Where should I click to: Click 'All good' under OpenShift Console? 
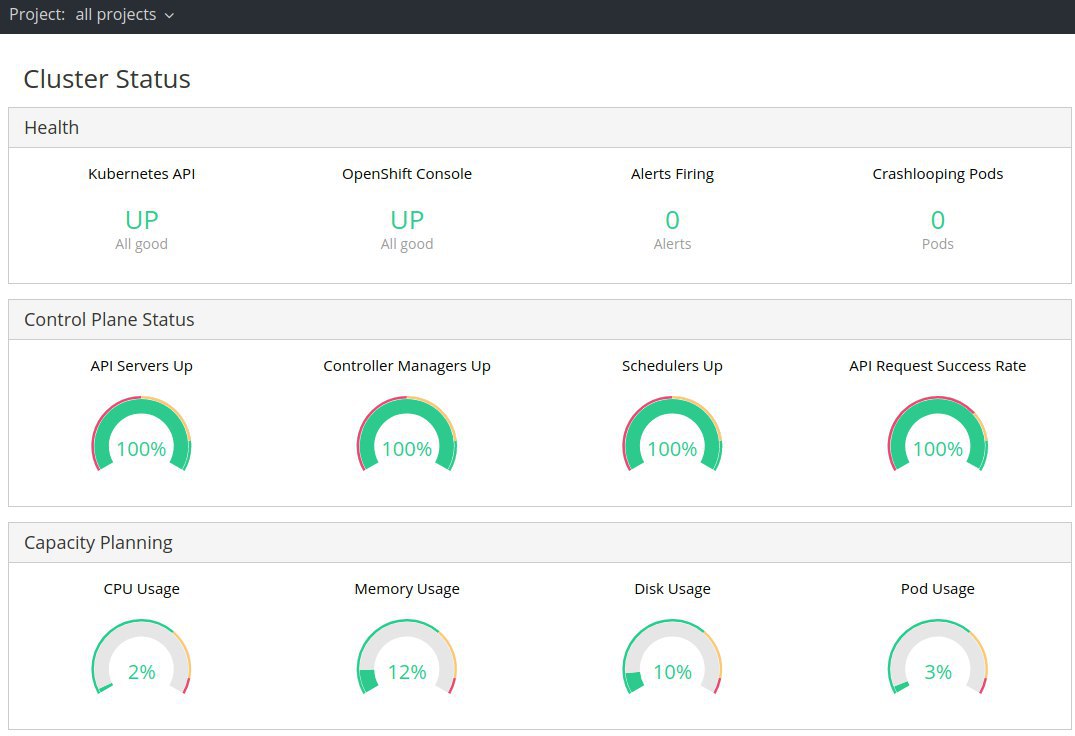[x=407, y=244]
